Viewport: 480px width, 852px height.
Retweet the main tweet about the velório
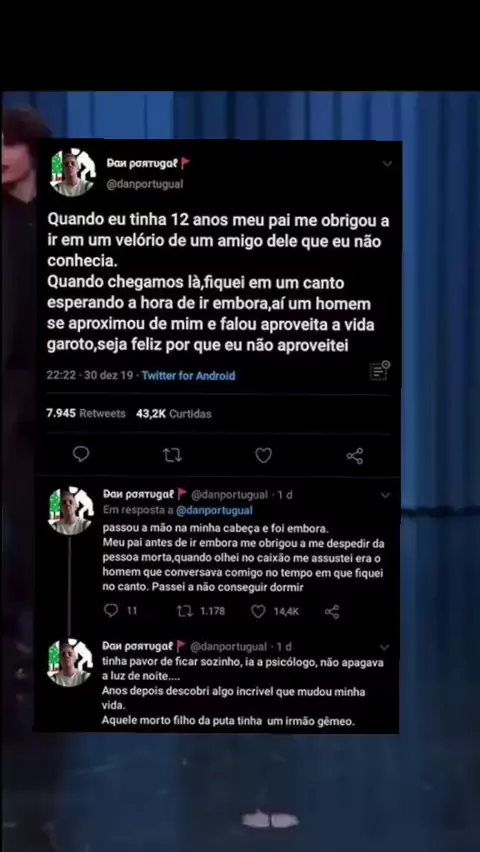point(172,455)
